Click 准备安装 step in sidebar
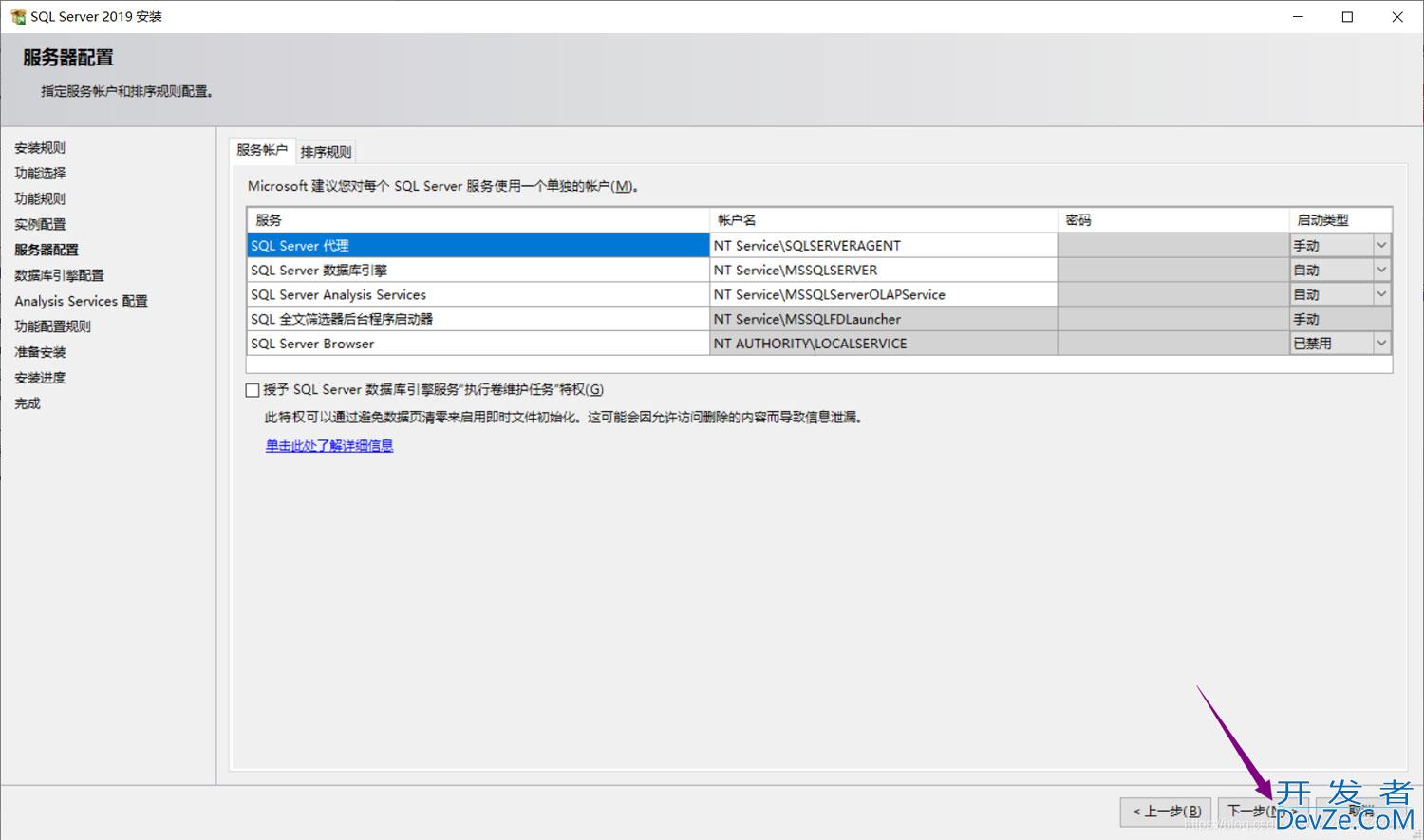Image resolution: width=1424 pixels, height=840 pixels. coord(40,353)
